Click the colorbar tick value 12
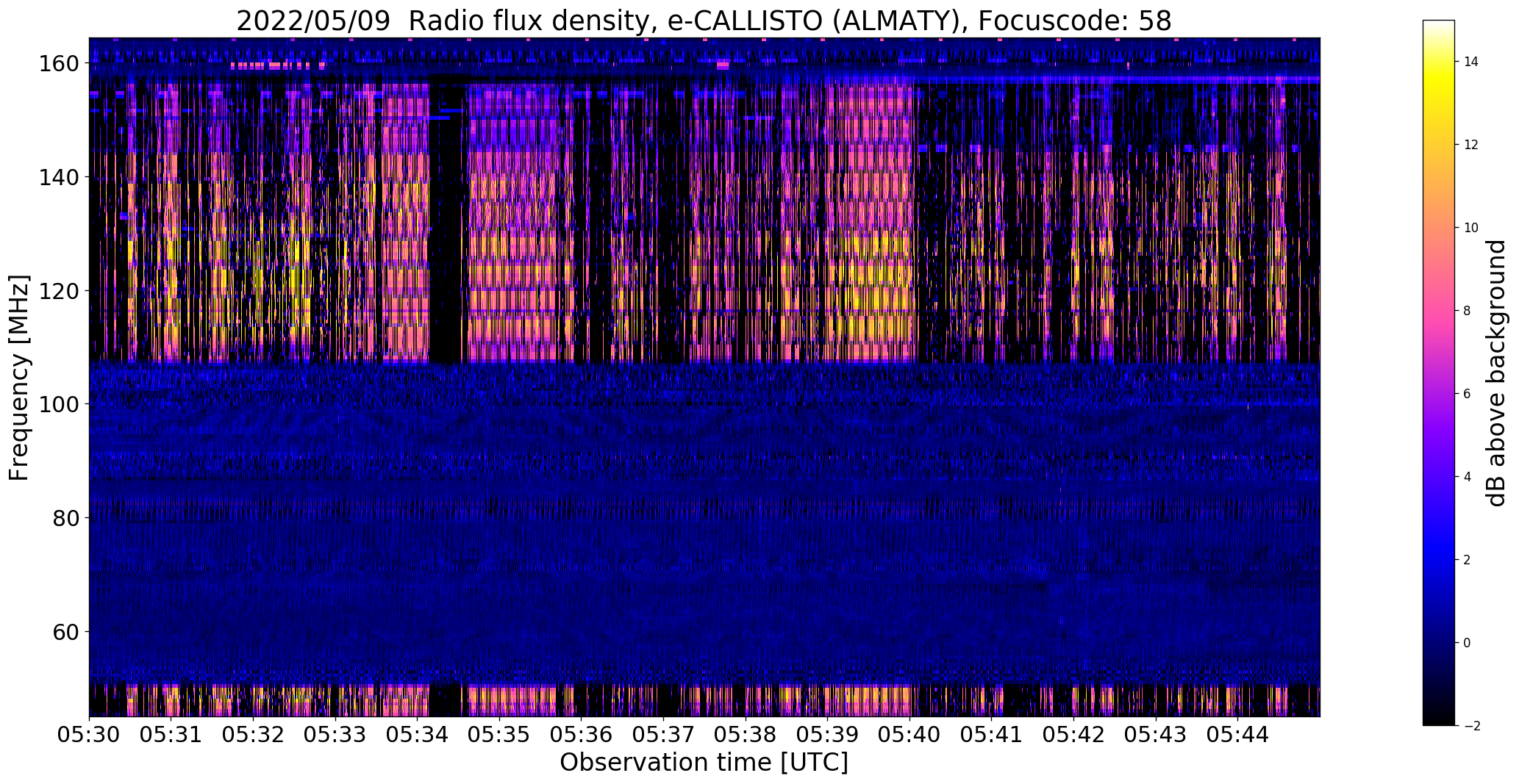 tap(1471, 145)
